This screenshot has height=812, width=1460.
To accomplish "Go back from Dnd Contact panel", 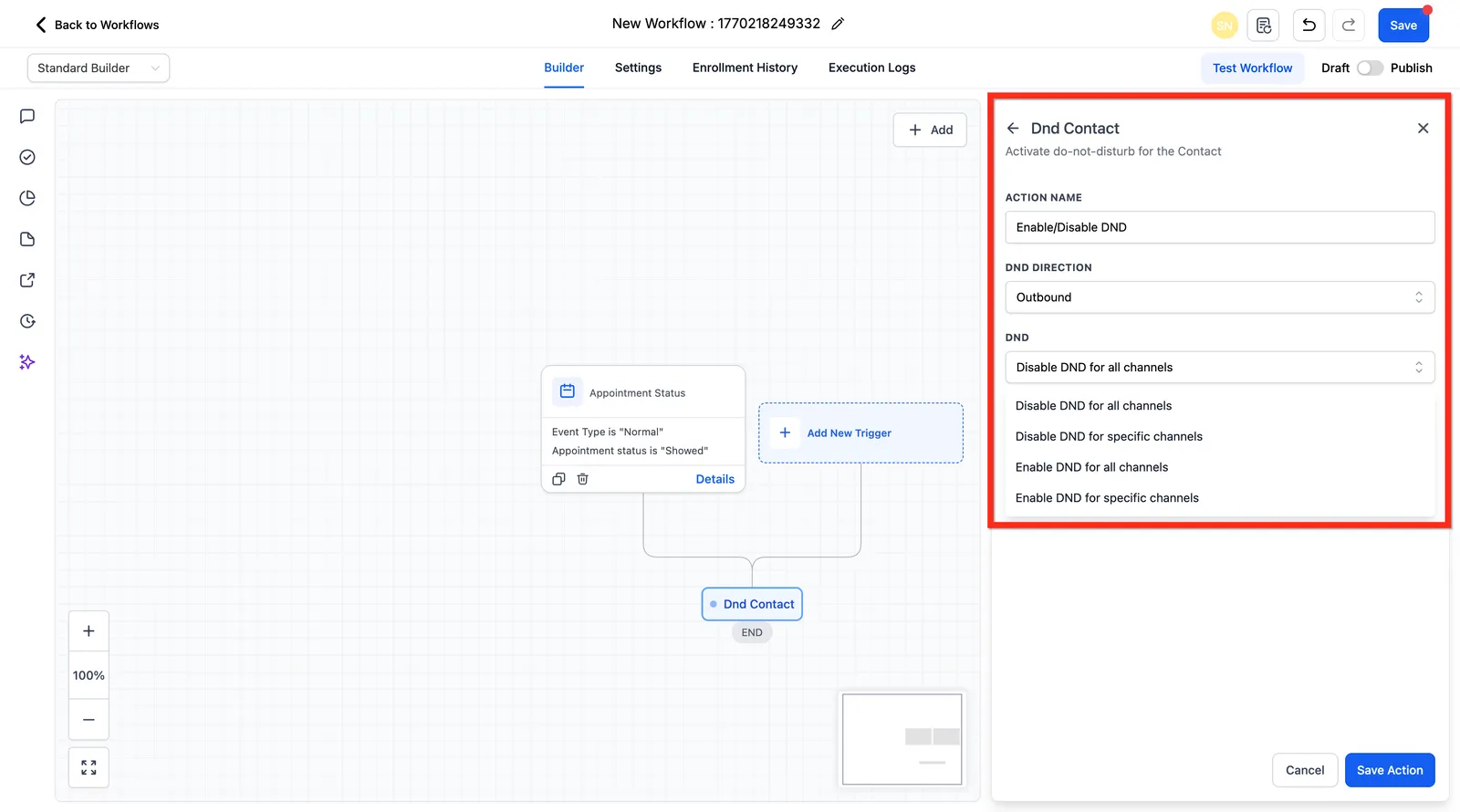I will 1013,129.
